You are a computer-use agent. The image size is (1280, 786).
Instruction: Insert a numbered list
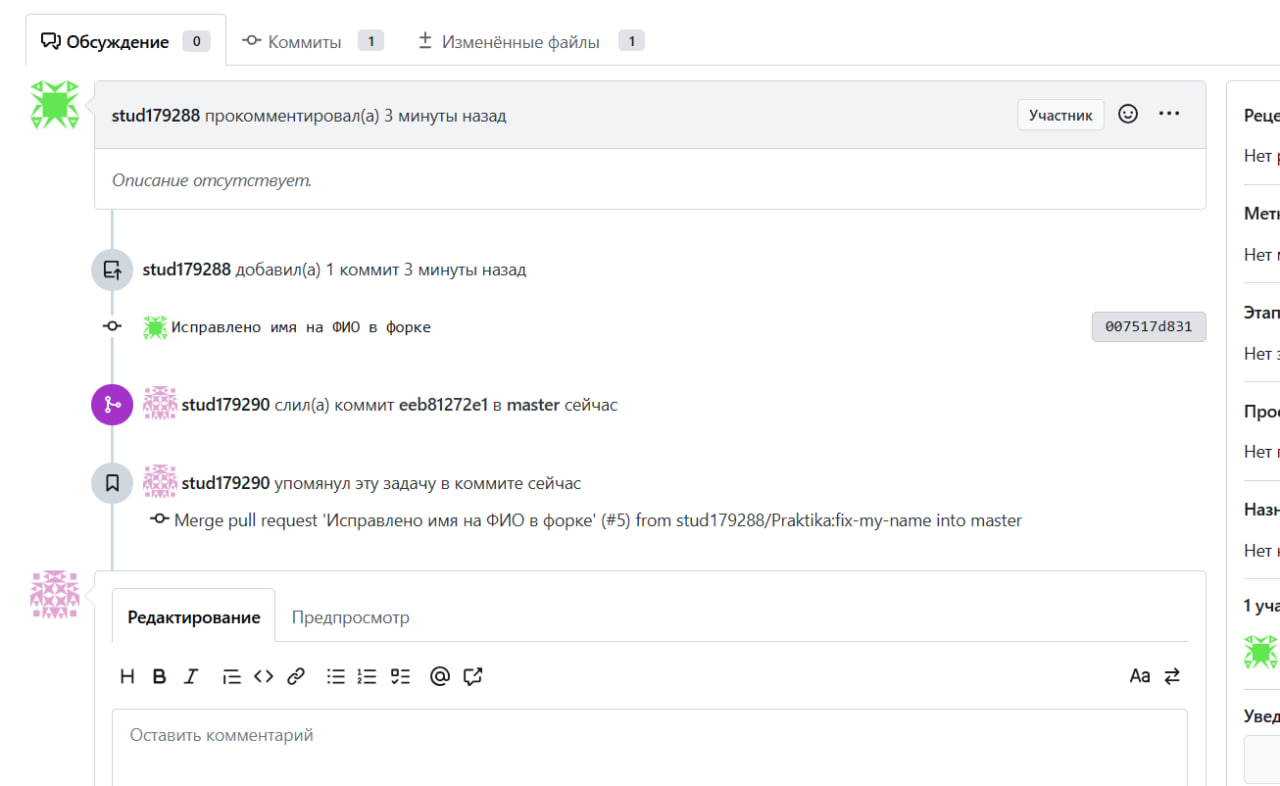pyautogui.click(x=368, y=676)
